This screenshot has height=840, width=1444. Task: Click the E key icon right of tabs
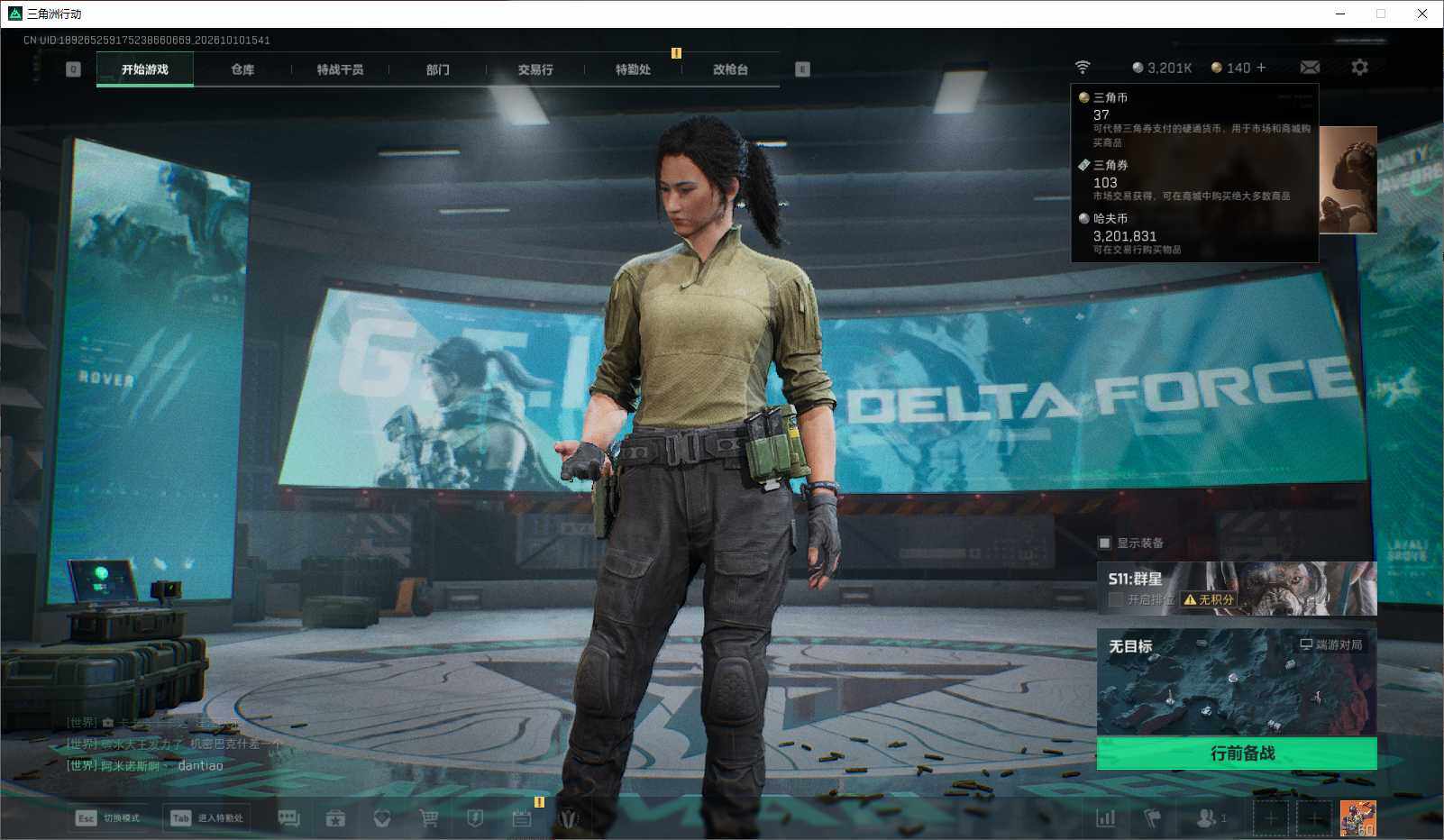click(x=802, y=69)
